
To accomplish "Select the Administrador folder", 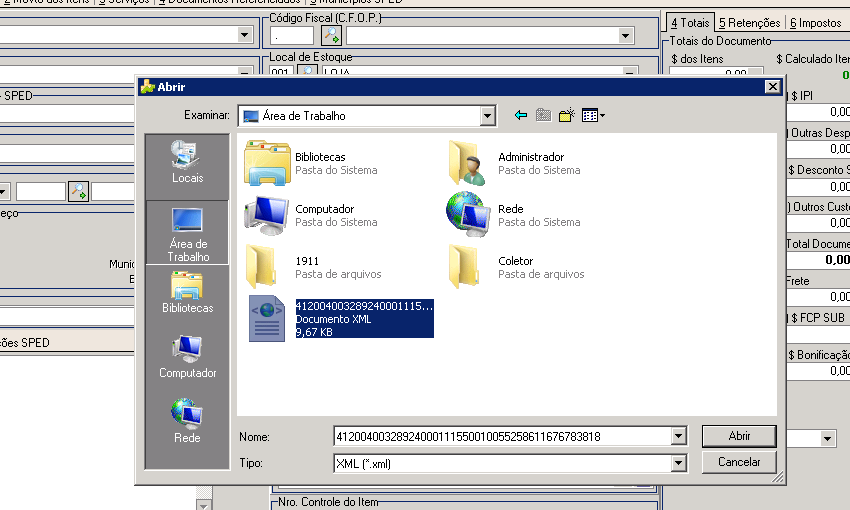I will [514, 163].
